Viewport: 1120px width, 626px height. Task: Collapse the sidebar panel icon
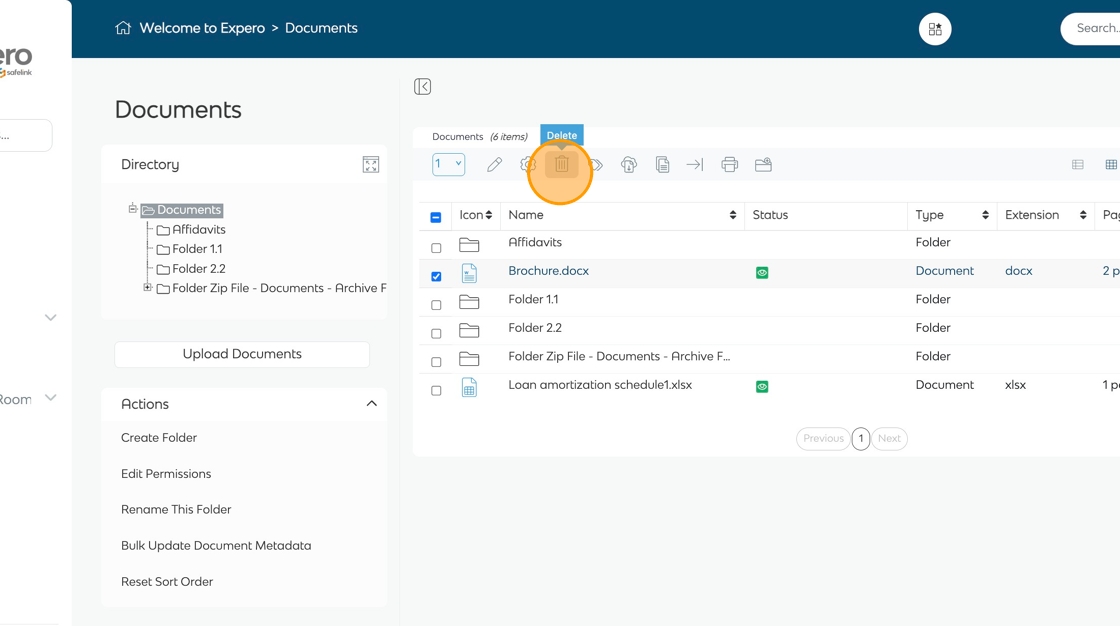(423, 87)
